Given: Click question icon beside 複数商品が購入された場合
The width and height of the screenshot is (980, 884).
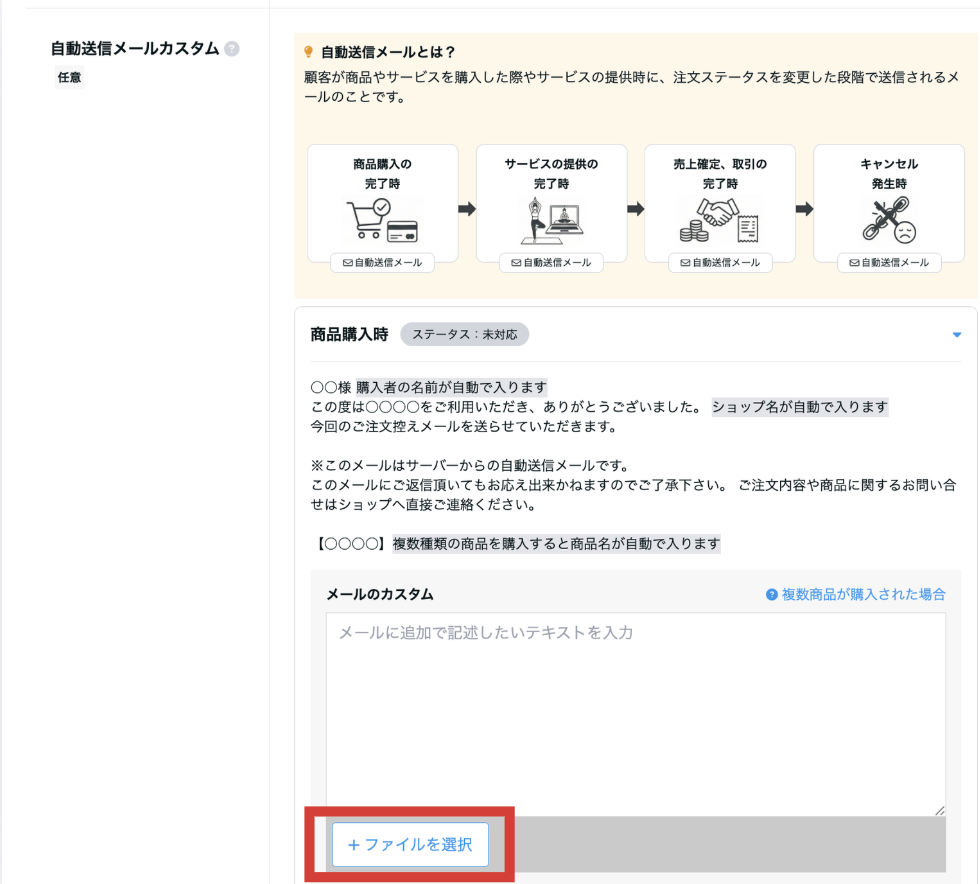Looking at the screenshot, I should click(x=772, y=595).
